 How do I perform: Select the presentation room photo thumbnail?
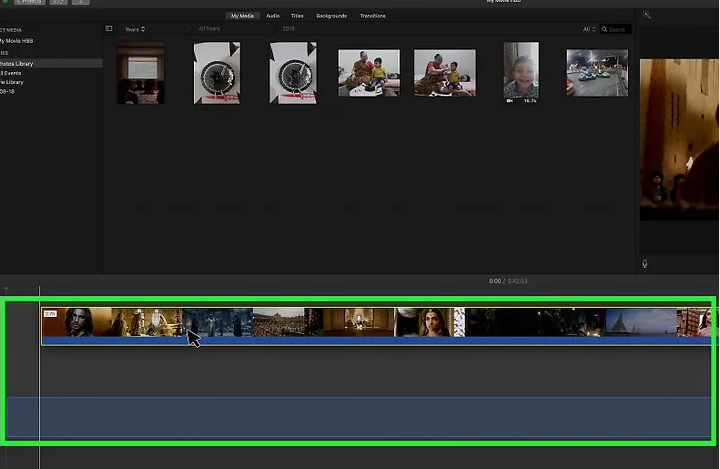coord(141,73)
